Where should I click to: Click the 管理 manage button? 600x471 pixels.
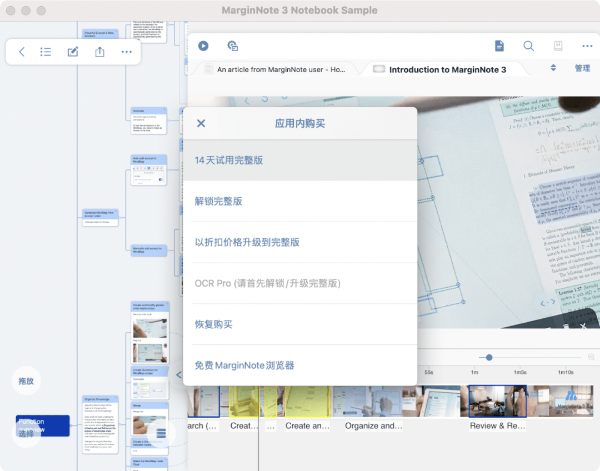click(582, 68)
